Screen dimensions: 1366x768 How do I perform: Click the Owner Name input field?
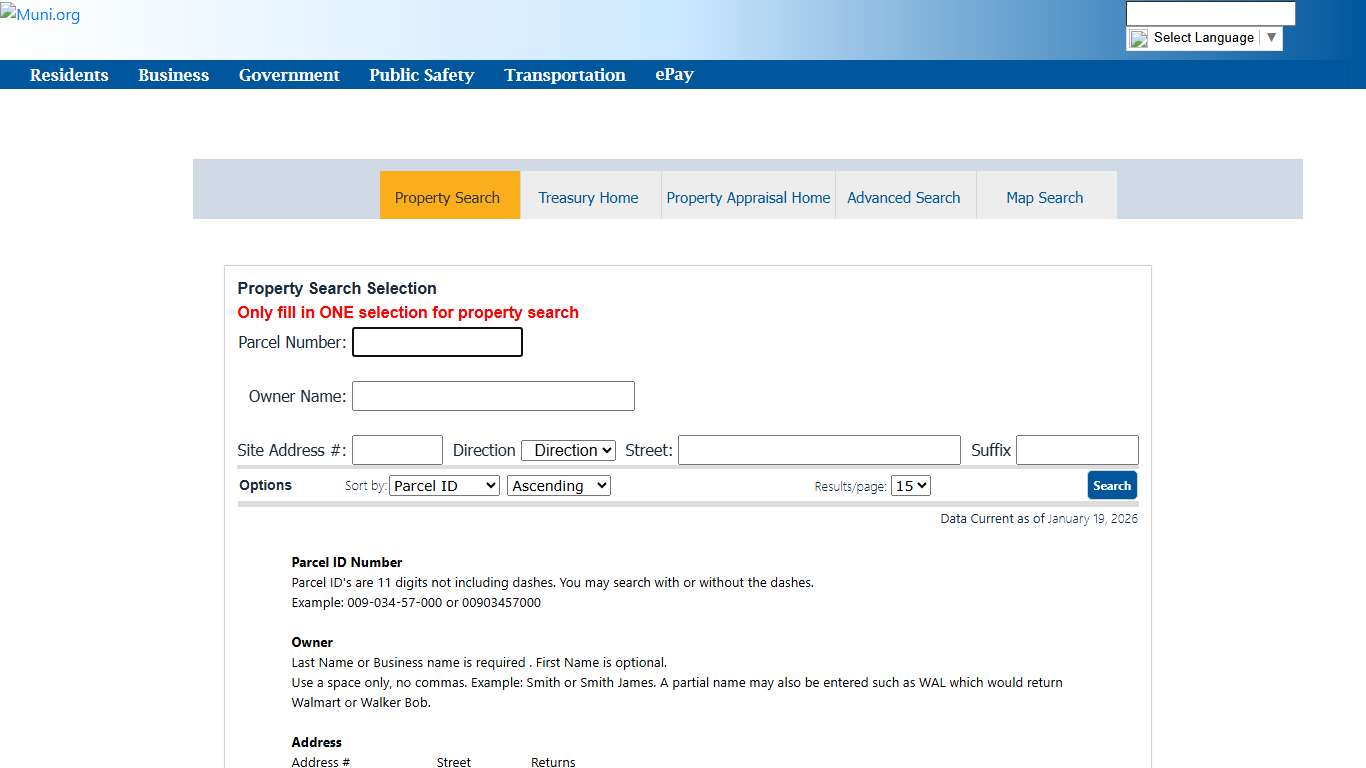click(493, 396)
